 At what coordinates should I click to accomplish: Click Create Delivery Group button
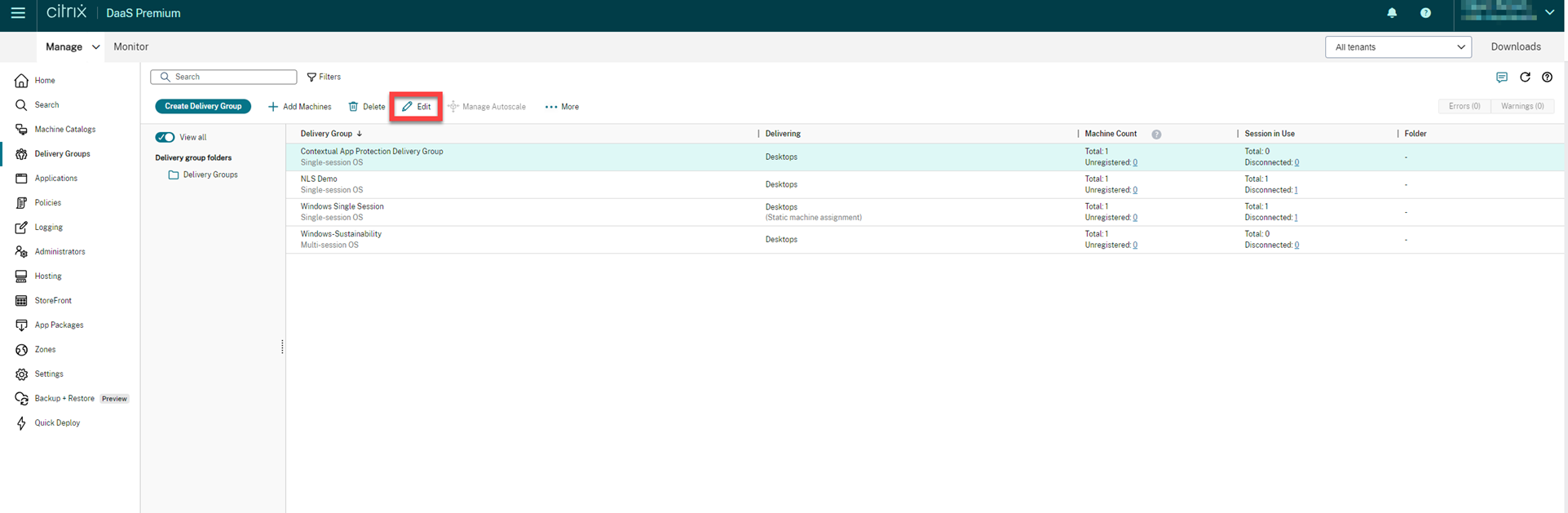[203, 107]
